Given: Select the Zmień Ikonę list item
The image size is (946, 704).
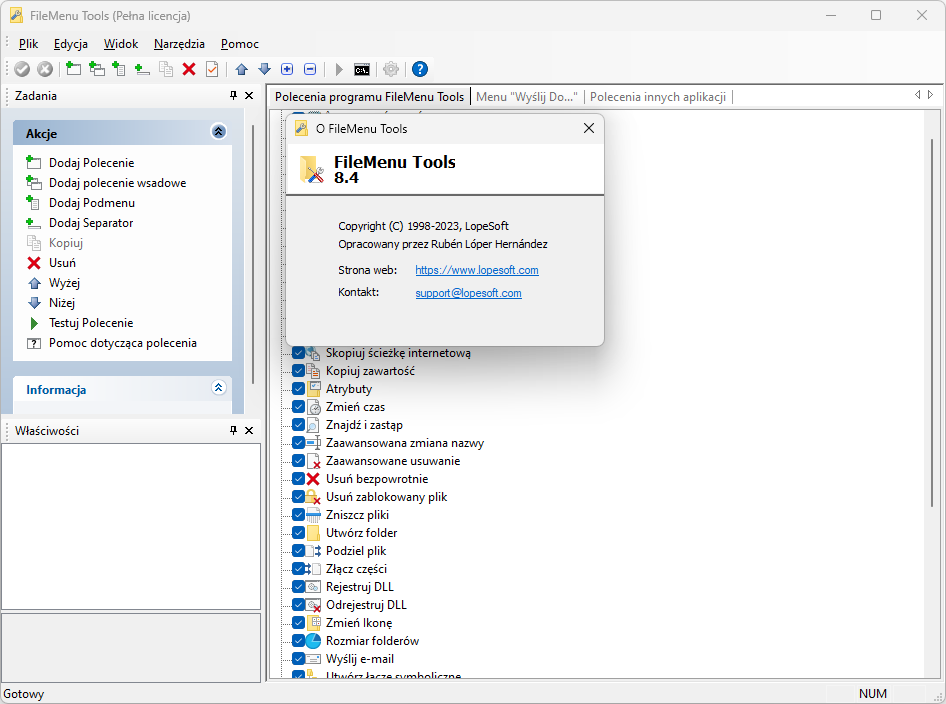Looking at the screenshot, I should click(x=359, y=623).
